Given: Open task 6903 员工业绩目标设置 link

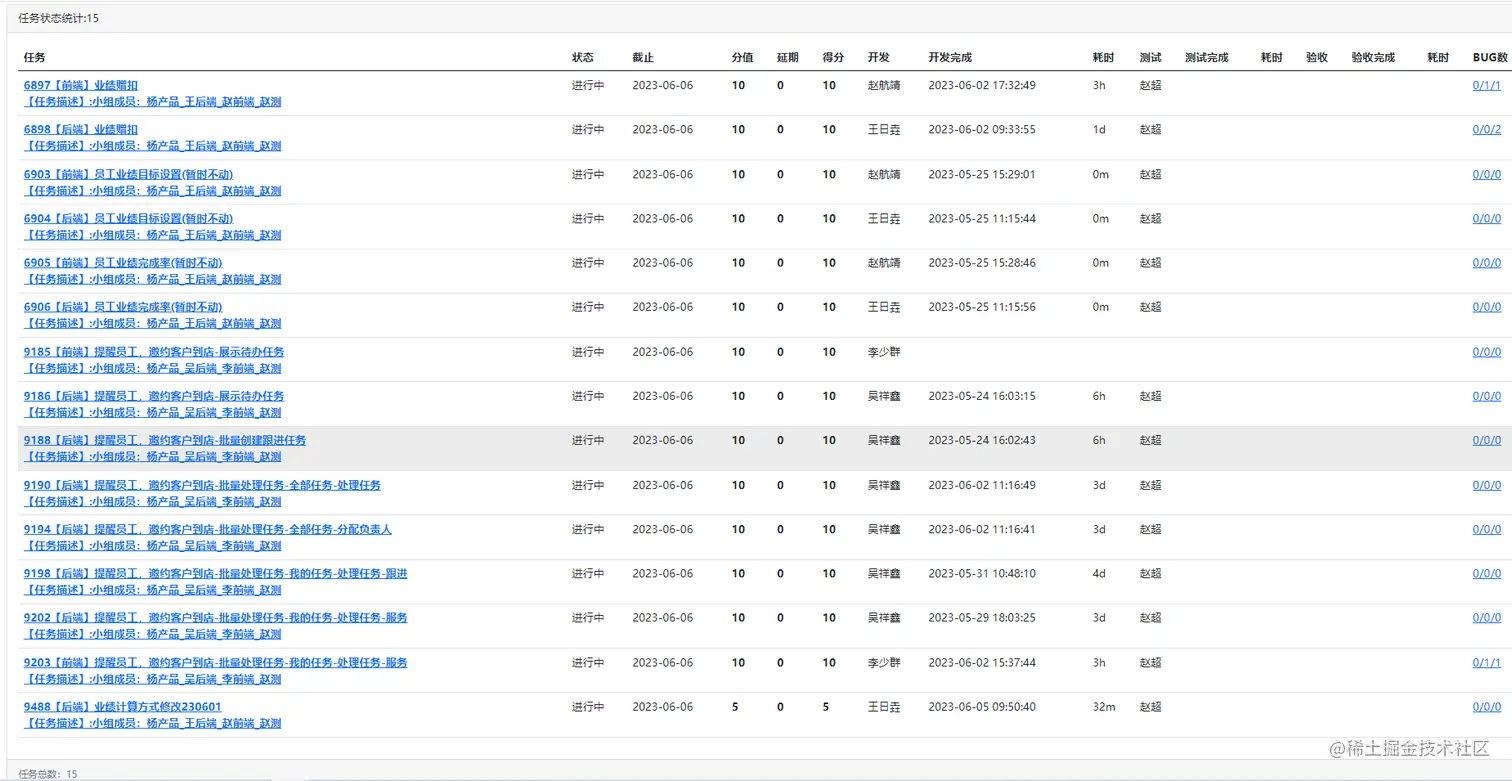Looking at the screenshot, I should pos(128,174).
